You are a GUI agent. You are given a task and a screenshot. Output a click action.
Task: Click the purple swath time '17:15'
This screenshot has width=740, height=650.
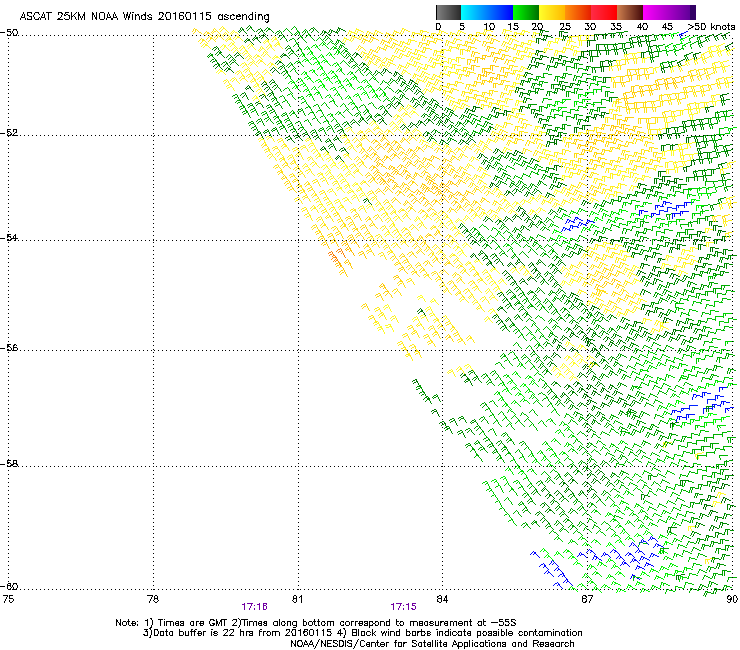[404, 607]
